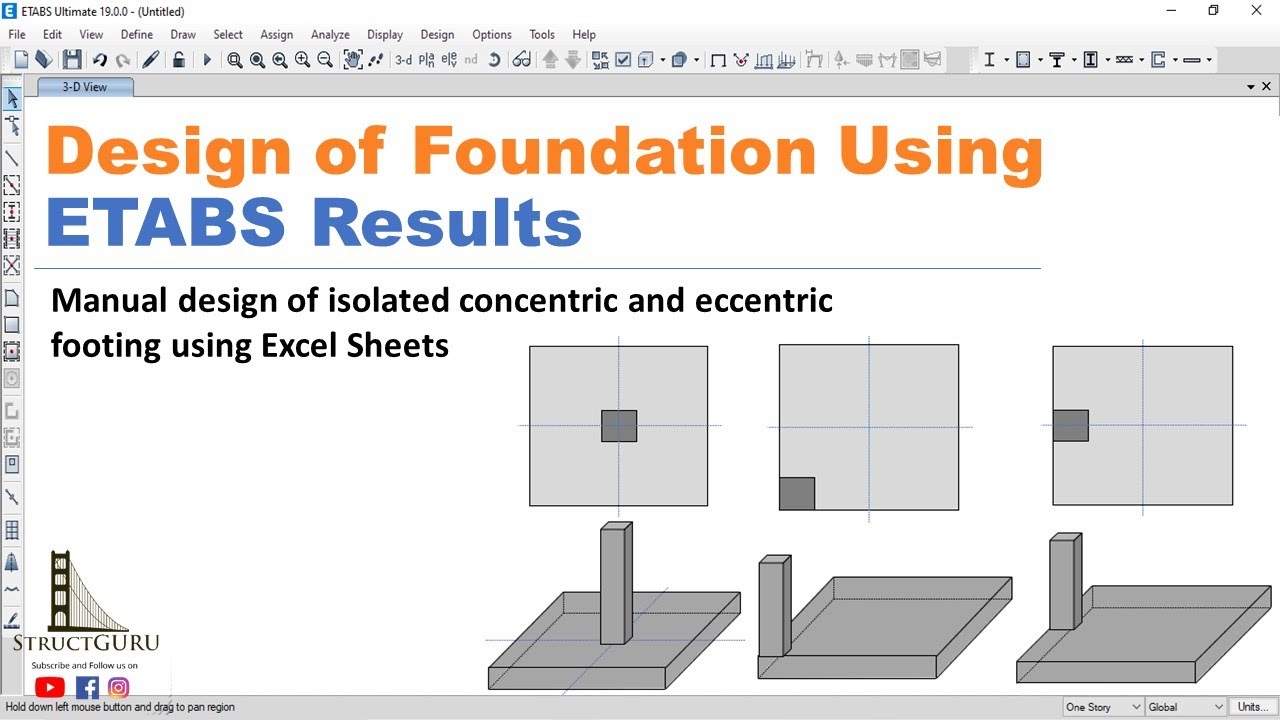Image resolution: width=1280 pixels, height=720 pixels.
Task: Save the model with the floppy icon
Action: [x=72, y=60]
